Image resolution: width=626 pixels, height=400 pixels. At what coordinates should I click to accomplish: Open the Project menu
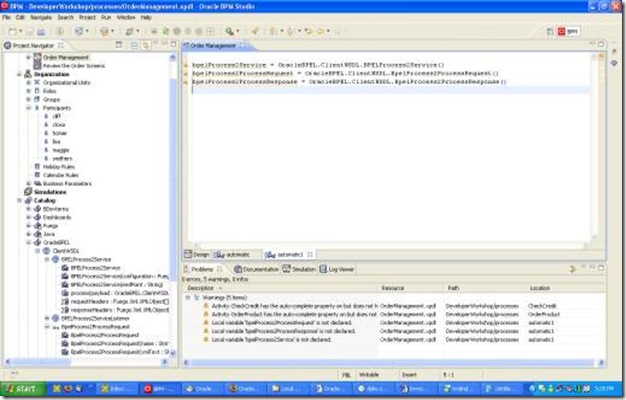[x=87, y=17]
